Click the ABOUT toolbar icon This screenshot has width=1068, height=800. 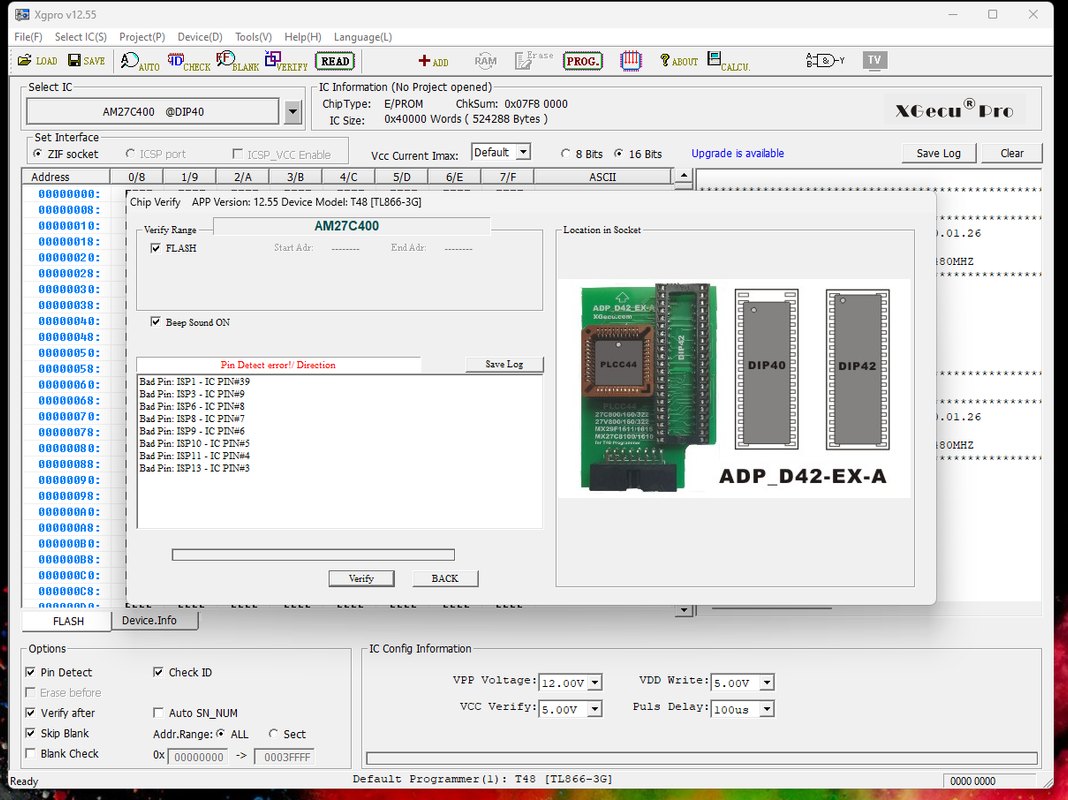[678, 61]
